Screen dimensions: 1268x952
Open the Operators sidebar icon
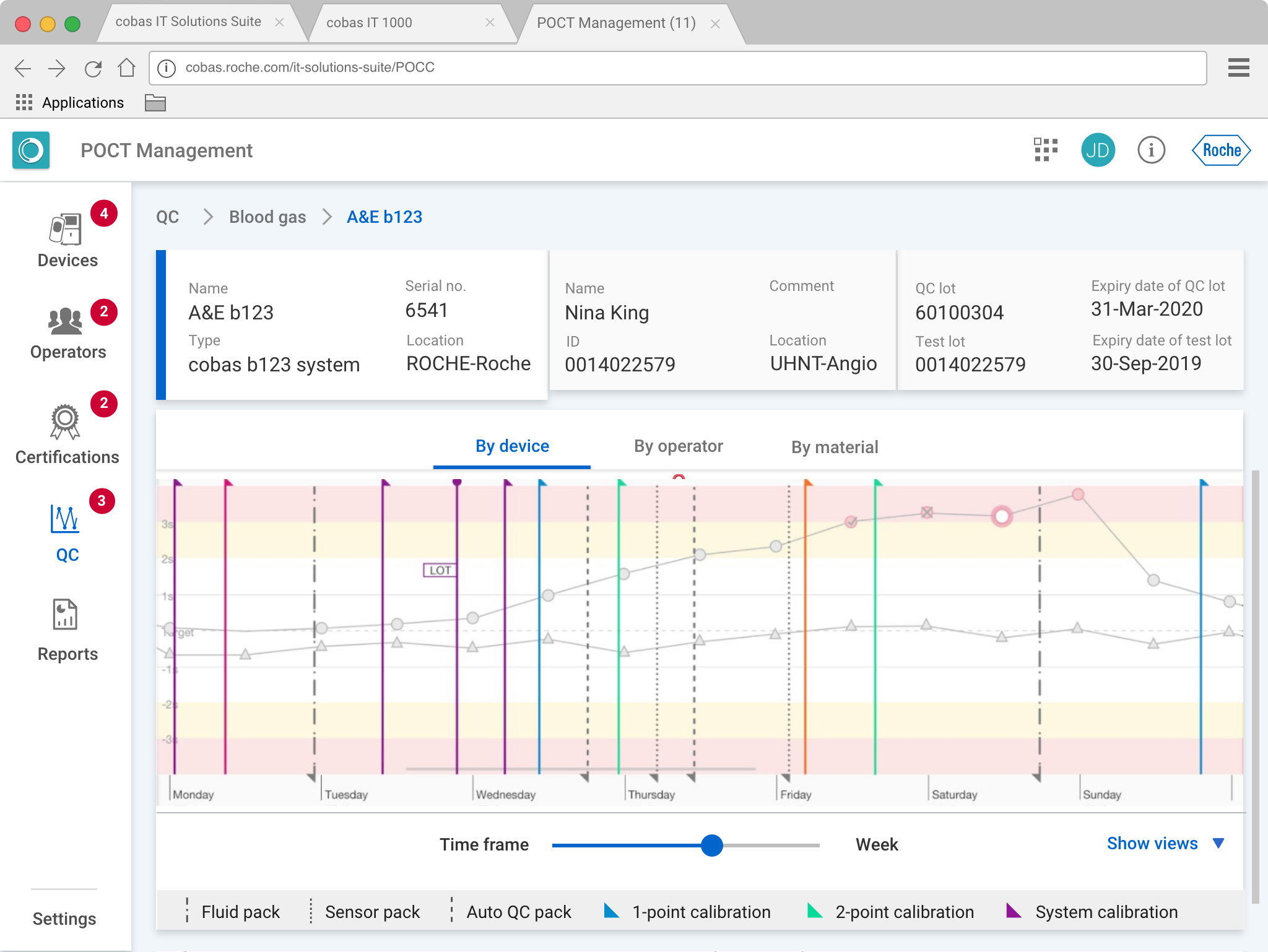[66, 321]
